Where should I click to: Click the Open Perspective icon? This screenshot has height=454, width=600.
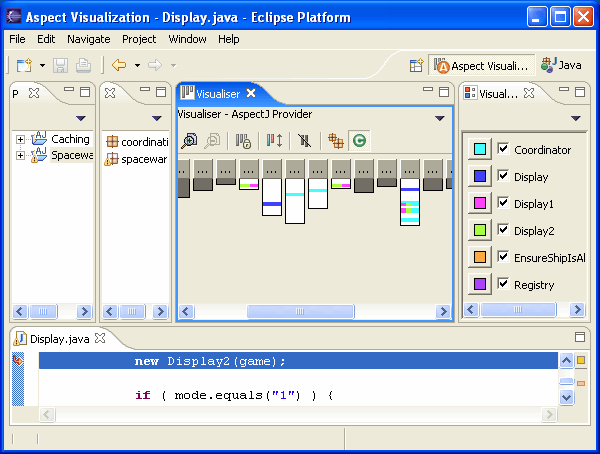click(x=416, y=65)
